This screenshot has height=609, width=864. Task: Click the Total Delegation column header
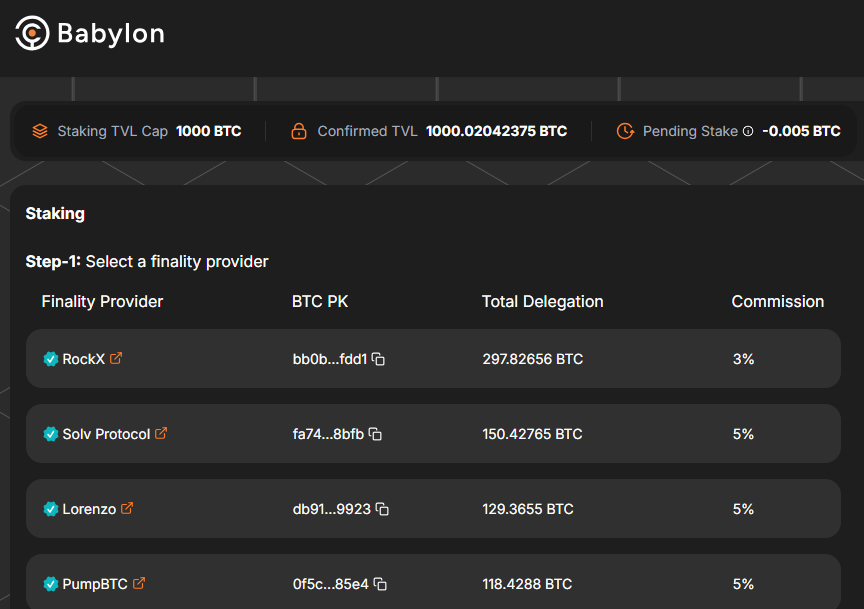(x=542, y=301)
